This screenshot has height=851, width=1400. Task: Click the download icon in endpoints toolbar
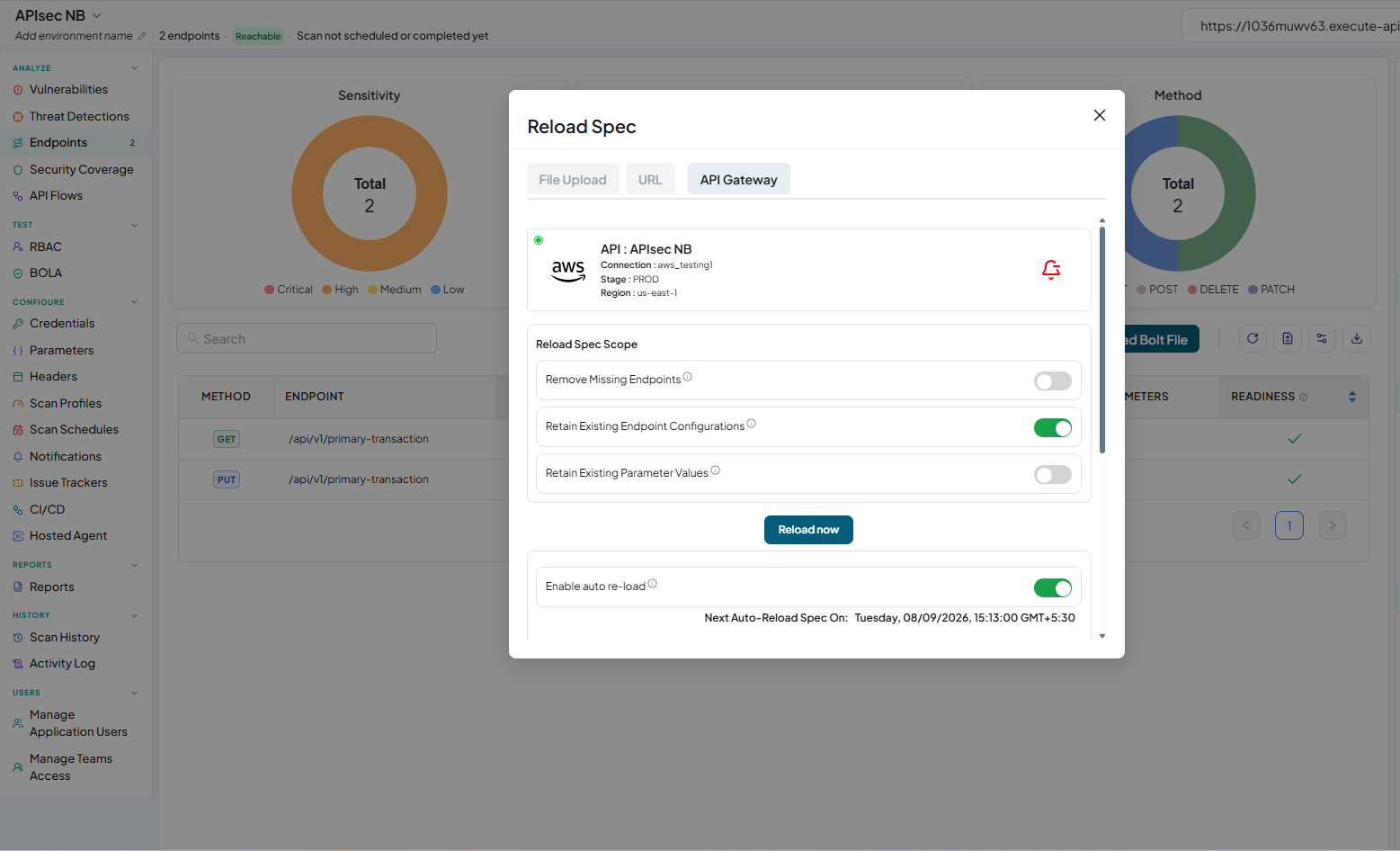(x=1357, y=339)
